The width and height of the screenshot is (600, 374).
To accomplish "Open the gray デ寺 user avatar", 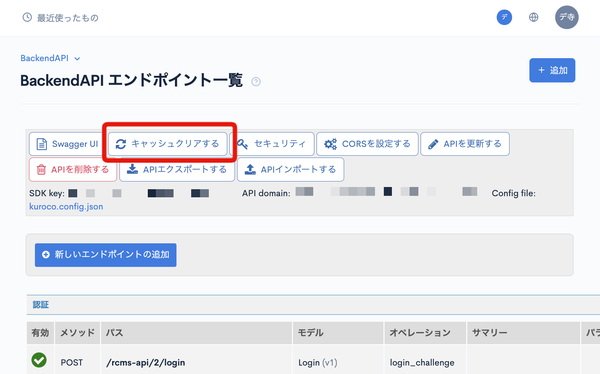I will (567, 17).
